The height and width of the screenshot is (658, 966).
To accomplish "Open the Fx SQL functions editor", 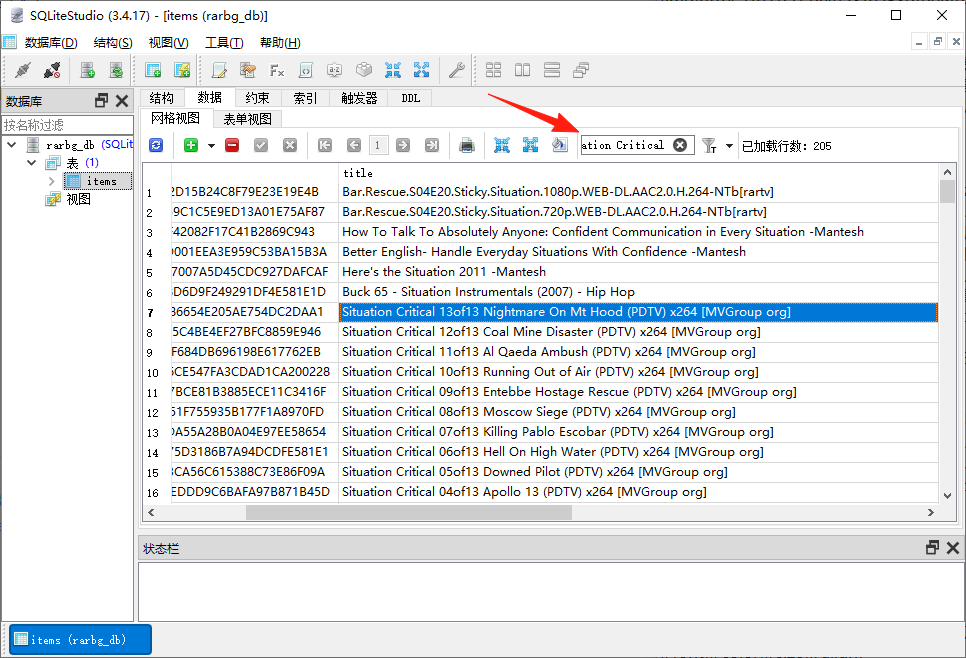I will pos(277,70).
